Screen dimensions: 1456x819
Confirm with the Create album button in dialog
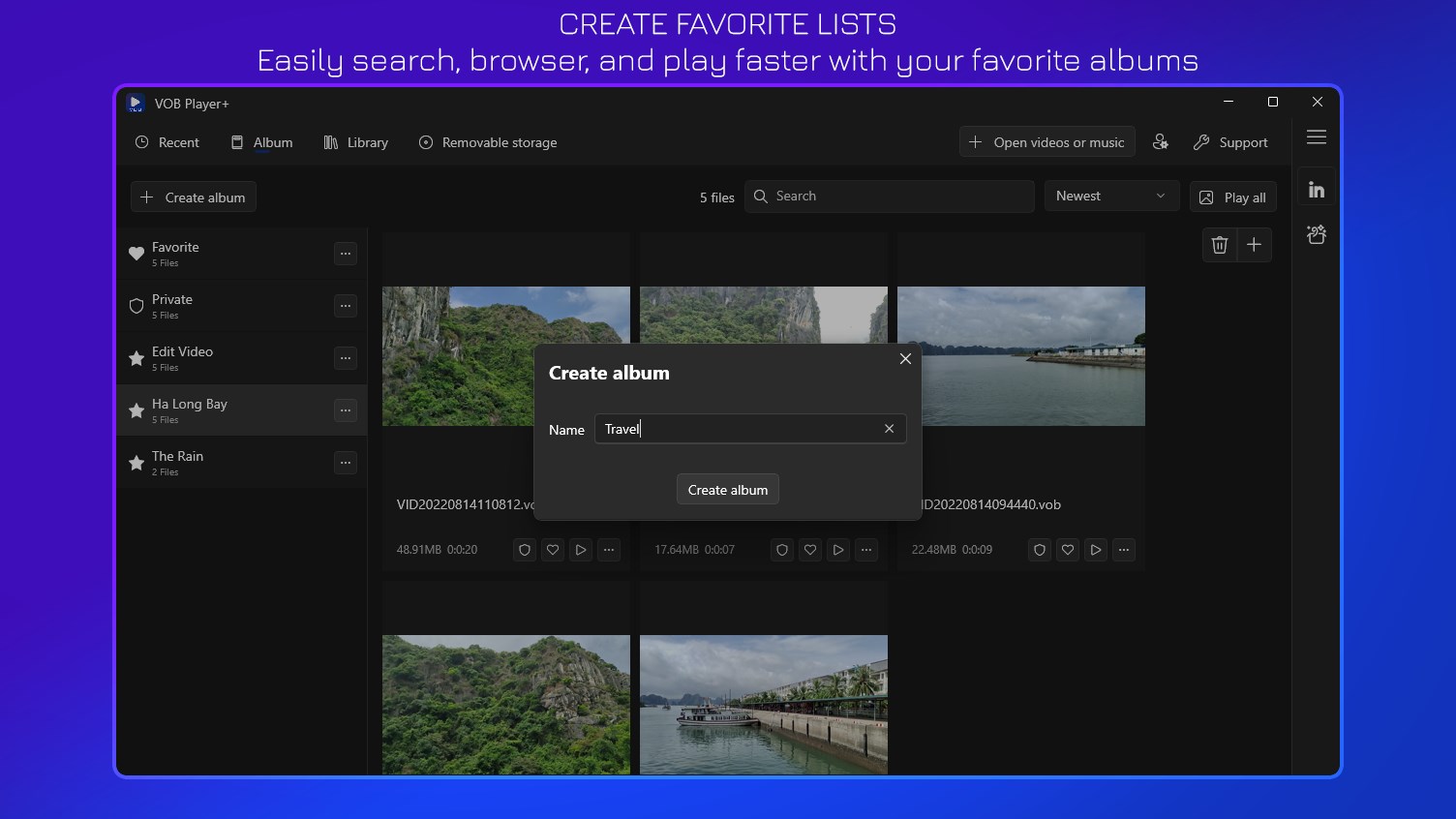tap(727, 489)
